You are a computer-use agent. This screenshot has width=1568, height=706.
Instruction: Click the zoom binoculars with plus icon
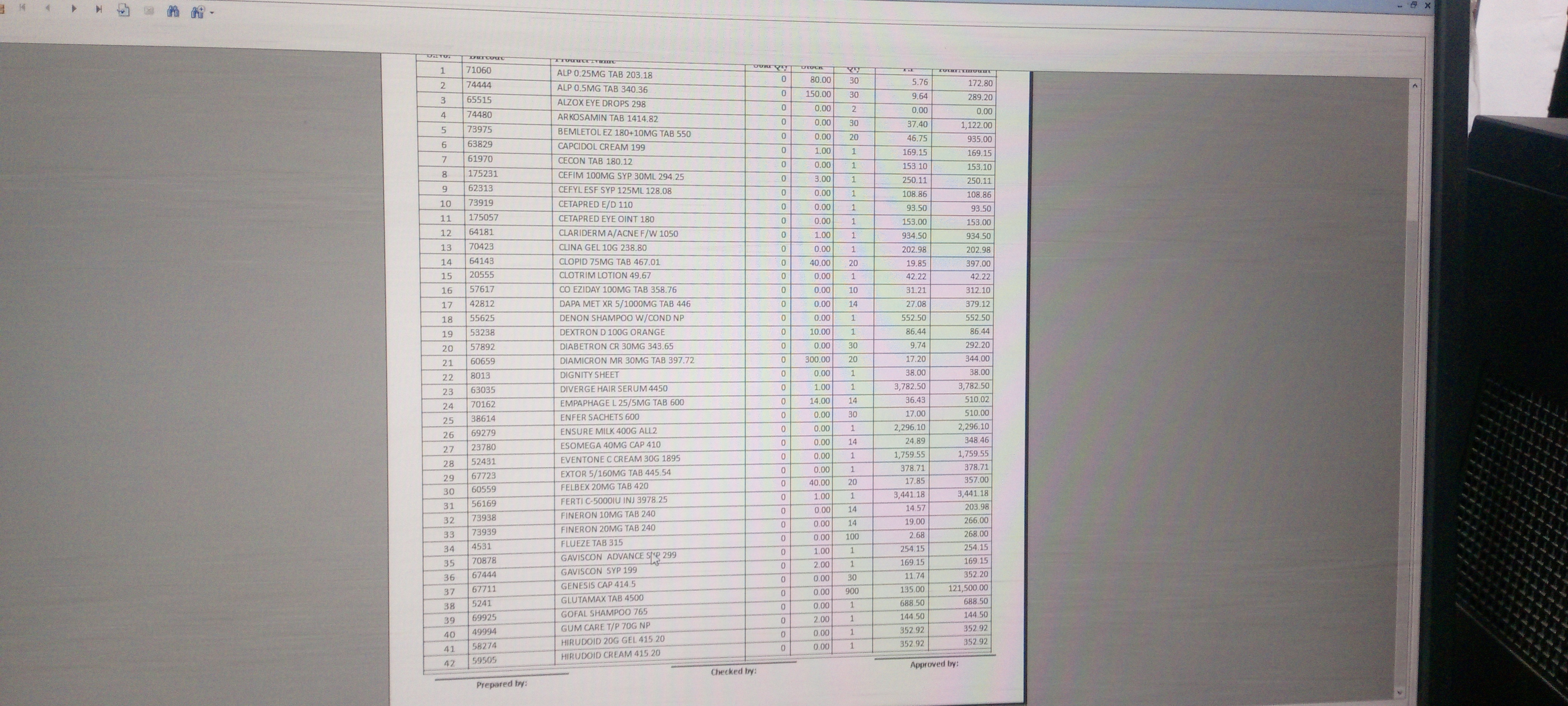(197, 12)
